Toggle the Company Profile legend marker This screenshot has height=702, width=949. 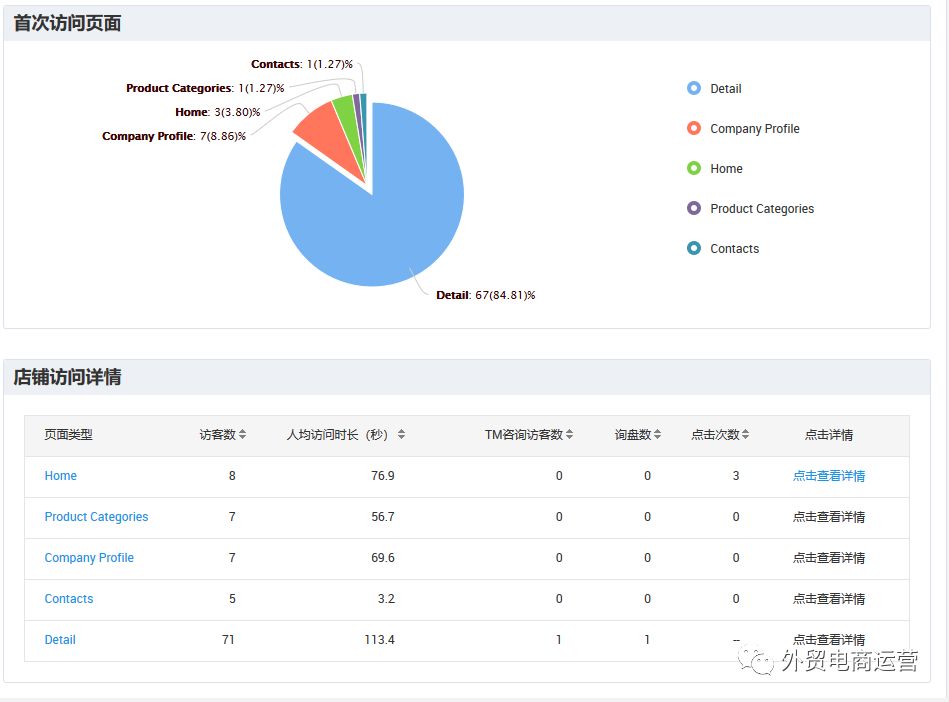click(694, 128)
